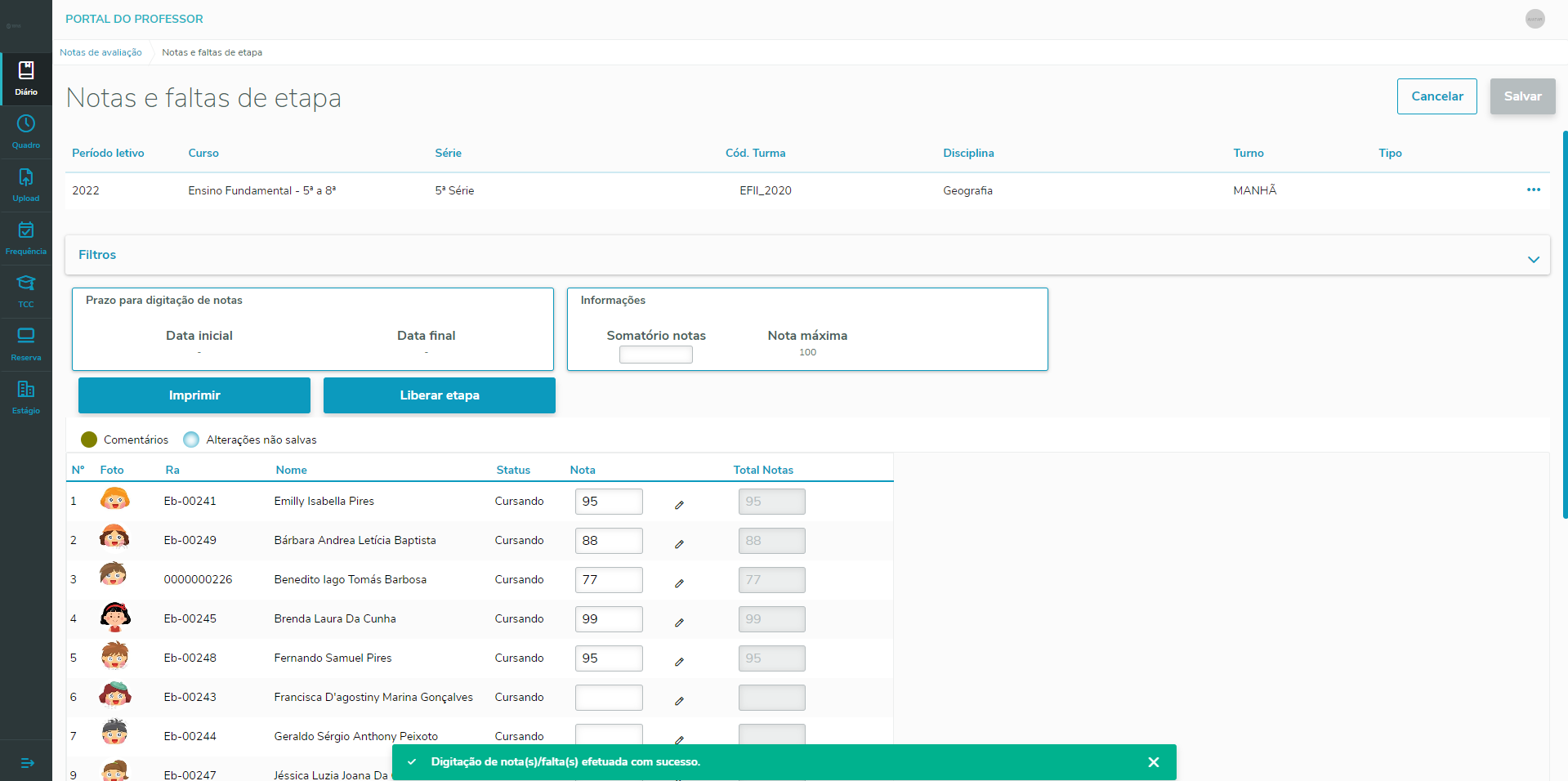Click the Alterações não salvas legend dot

click(x=191, y=440)
